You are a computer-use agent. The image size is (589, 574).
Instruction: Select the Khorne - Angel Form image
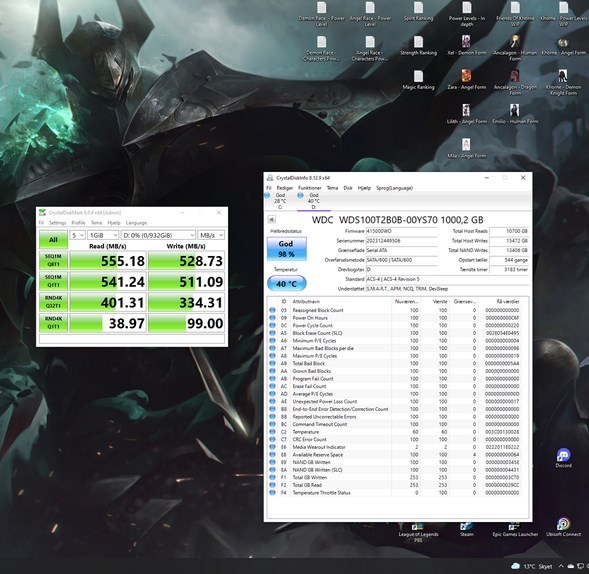point(563,46)
